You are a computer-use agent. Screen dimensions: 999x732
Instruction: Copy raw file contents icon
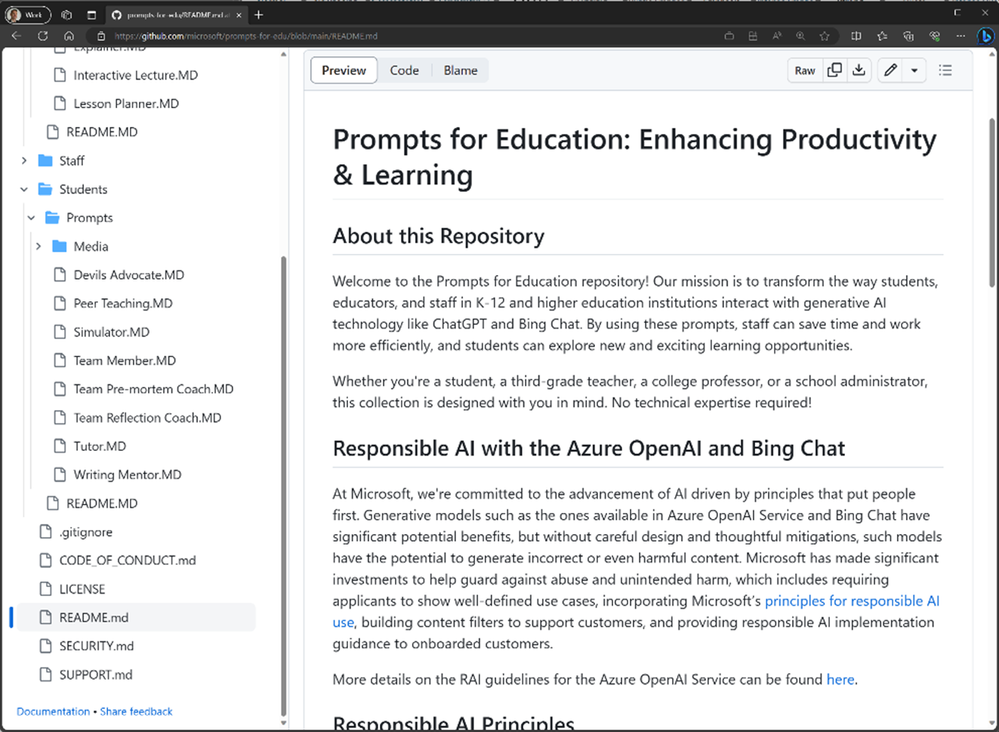click(x=834, y=70)
